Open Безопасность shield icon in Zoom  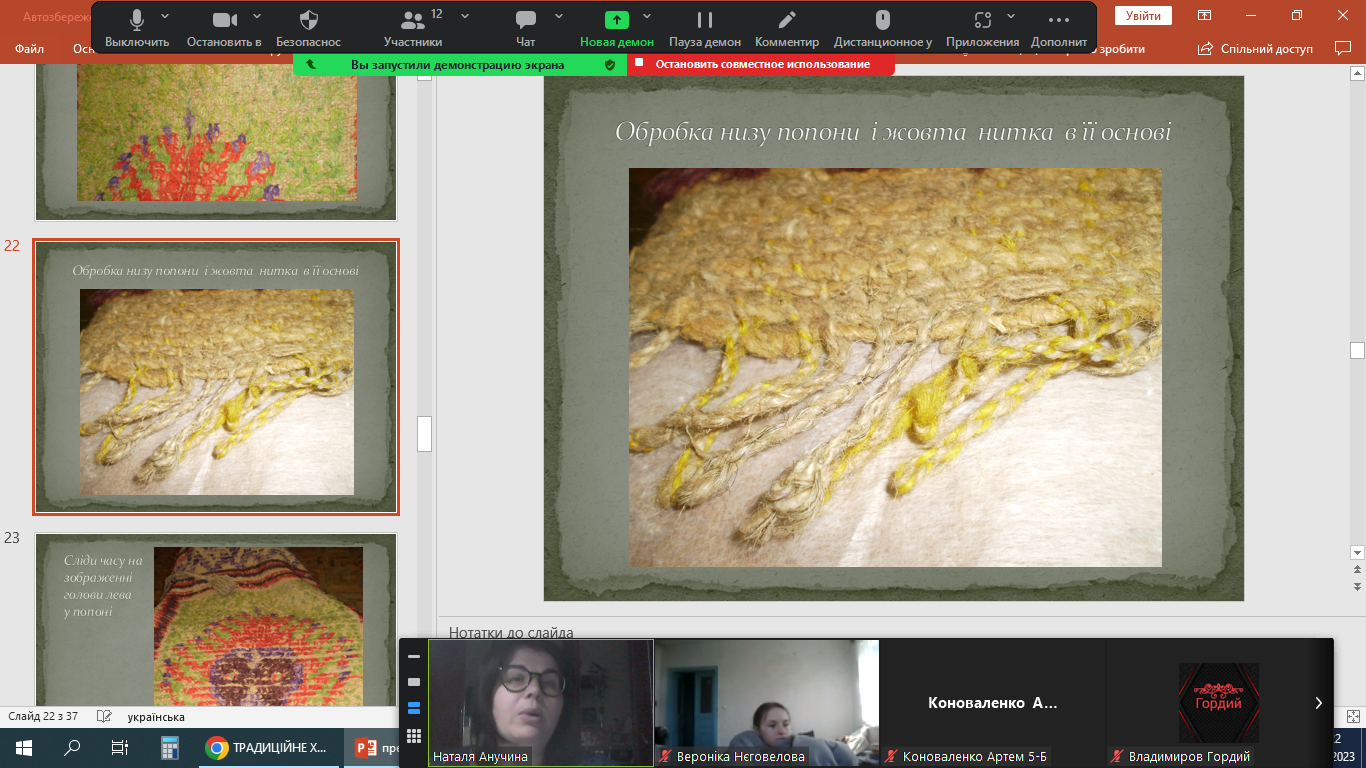coord(309,20)
